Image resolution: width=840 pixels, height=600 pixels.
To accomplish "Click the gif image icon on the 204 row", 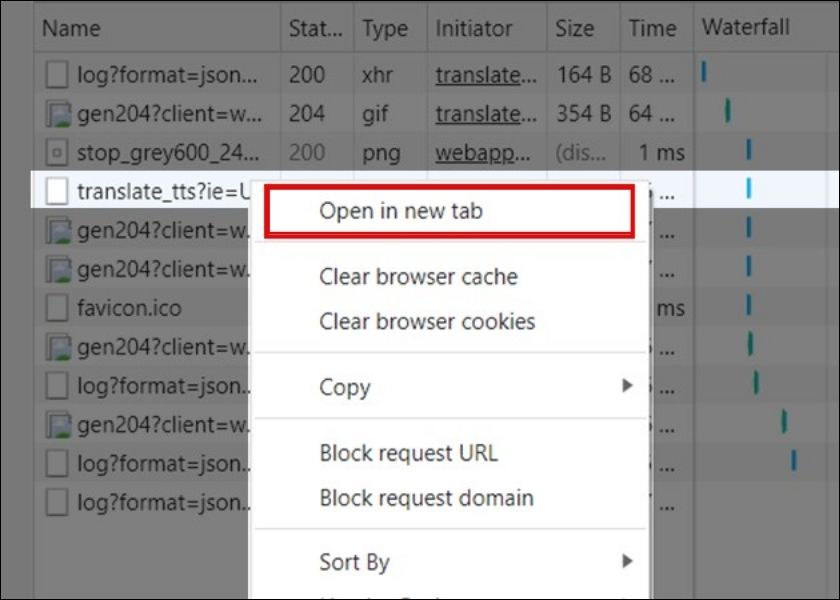I will (58, 114).
